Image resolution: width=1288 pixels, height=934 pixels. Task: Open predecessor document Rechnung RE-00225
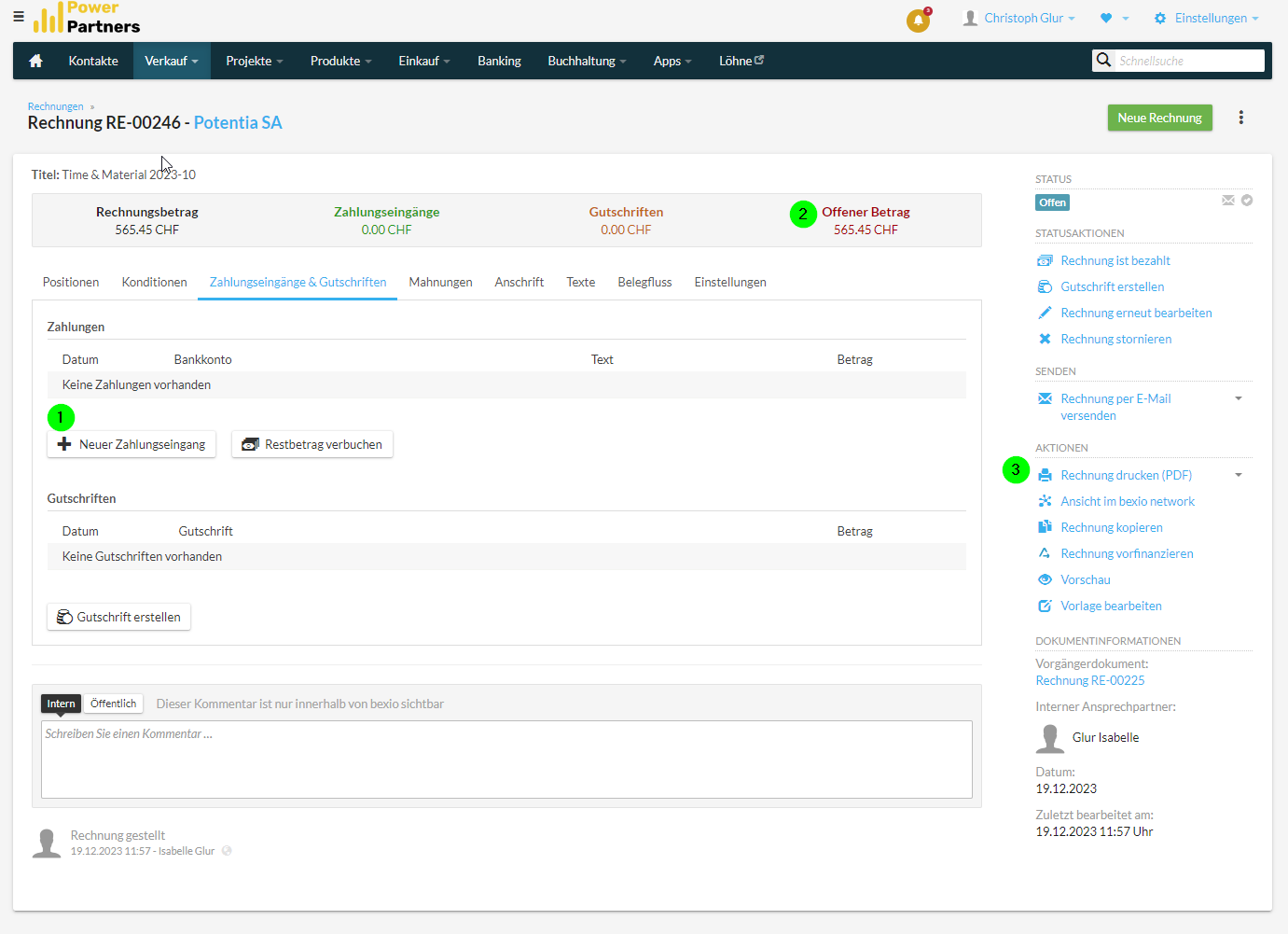(1090, 680)
